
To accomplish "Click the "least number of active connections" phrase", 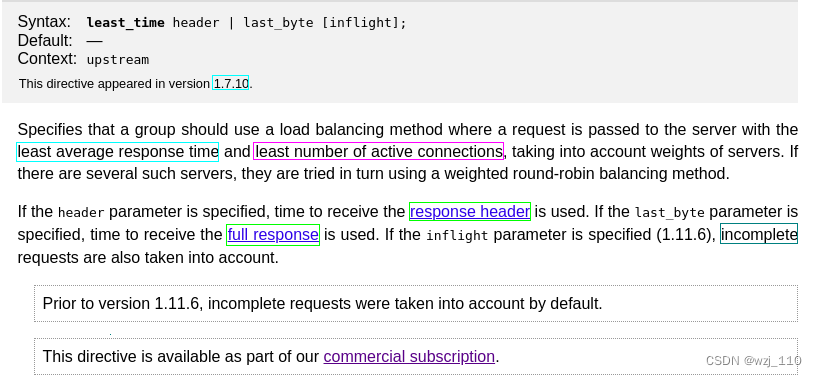I will coord(379,152).
